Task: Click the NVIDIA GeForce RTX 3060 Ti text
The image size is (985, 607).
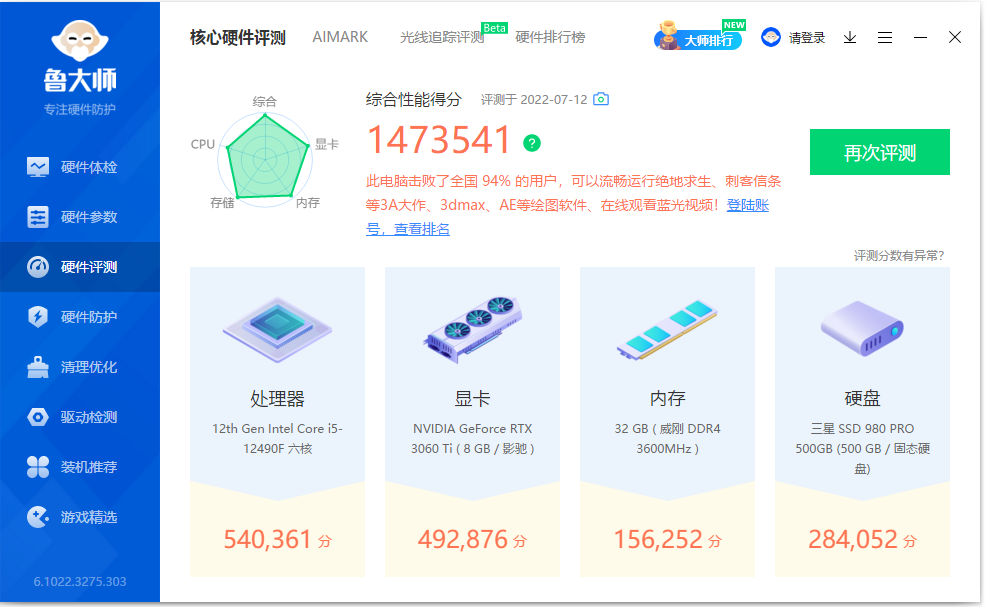Action: [x=472, y=439]
